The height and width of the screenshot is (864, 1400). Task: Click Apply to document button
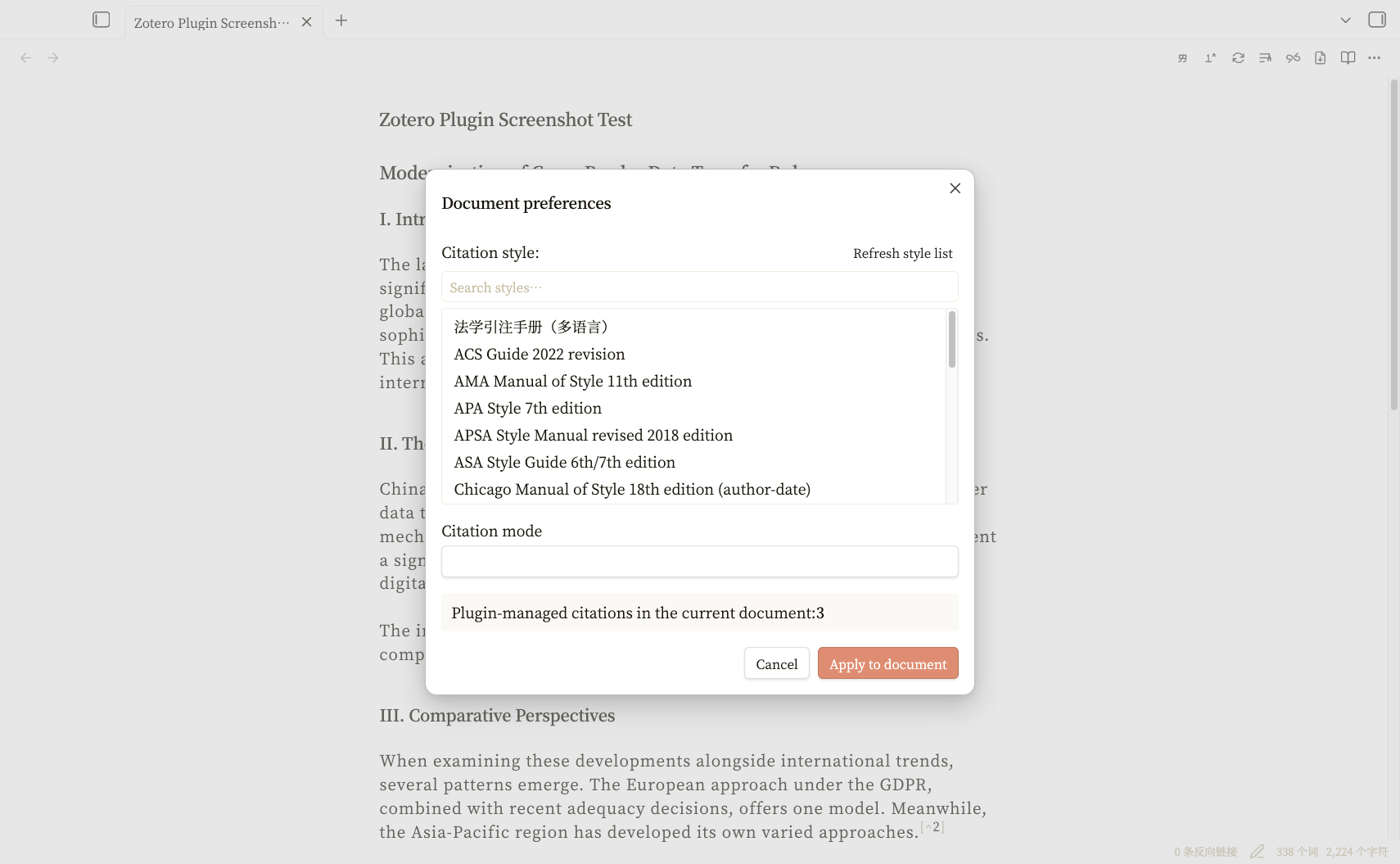(888, 664)
